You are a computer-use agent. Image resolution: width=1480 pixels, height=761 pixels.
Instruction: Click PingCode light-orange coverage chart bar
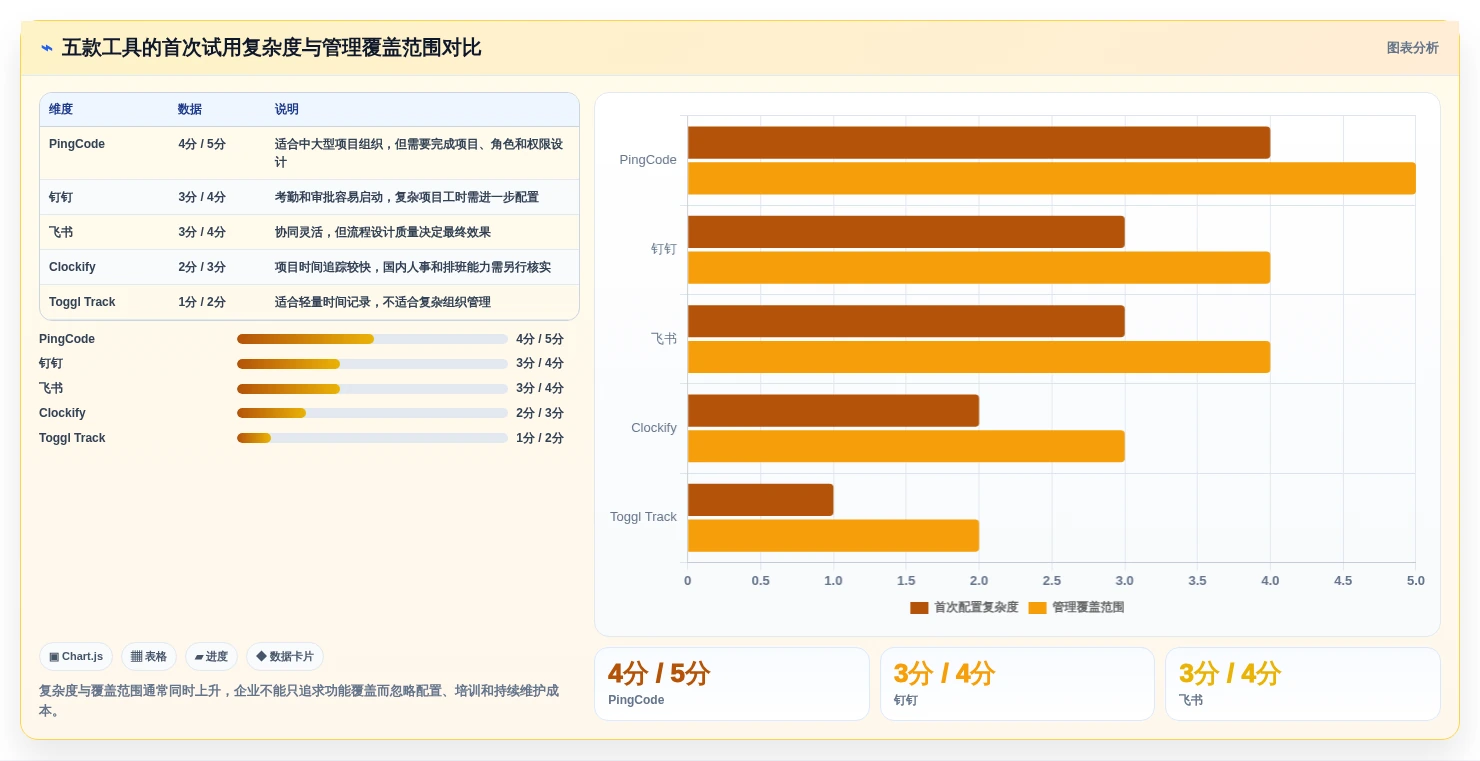[x=1052, y=178]
